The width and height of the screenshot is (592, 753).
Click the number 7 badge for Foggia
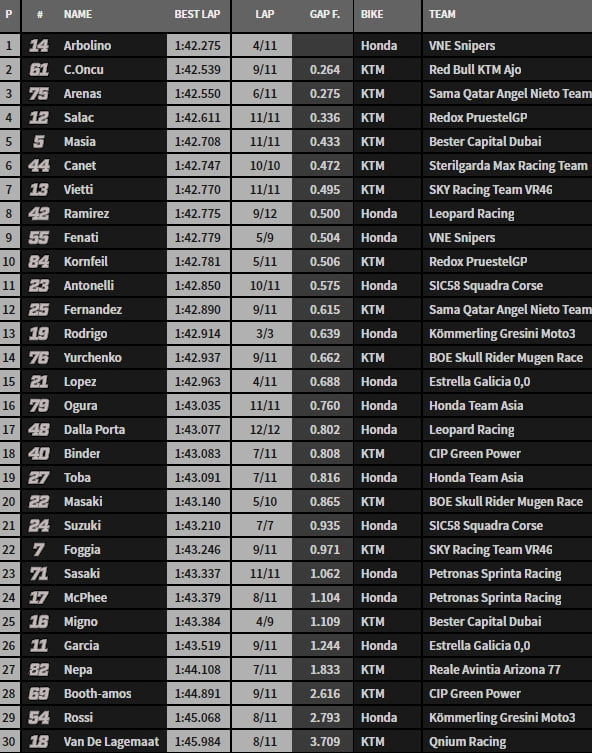38,549
